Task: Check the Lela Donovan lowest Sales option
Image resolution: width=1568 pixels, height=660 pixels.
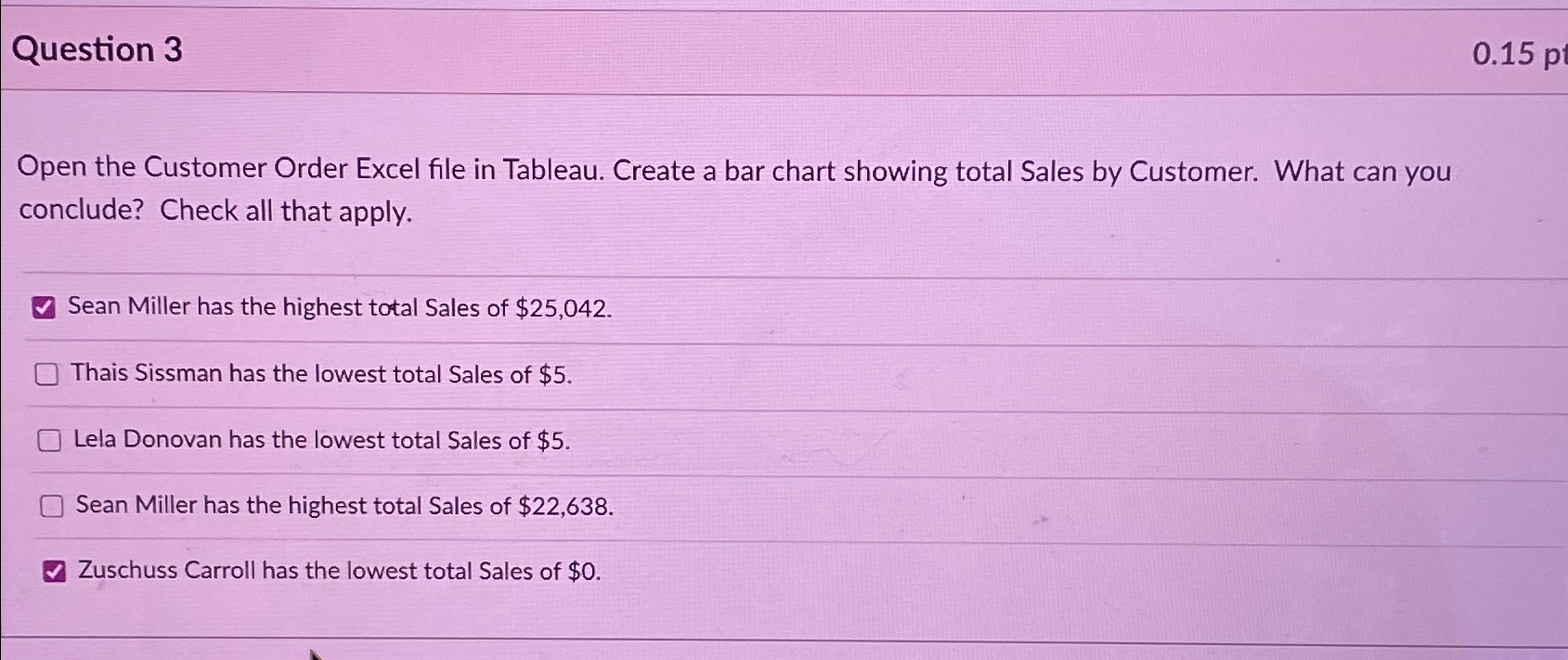Action: [51, 441]
